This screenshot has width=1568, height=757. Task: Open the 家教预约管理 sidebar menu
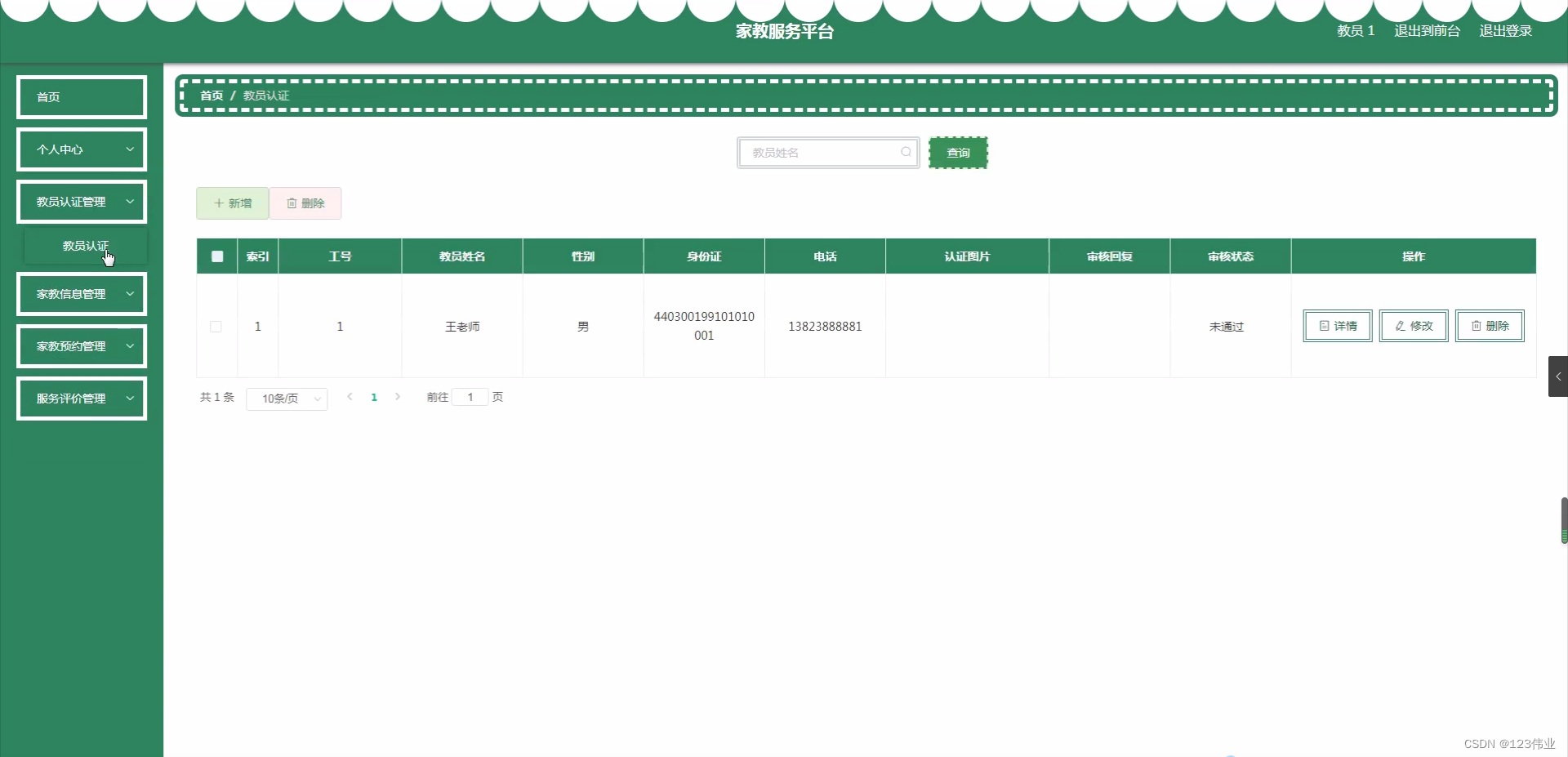coord(81,346)
